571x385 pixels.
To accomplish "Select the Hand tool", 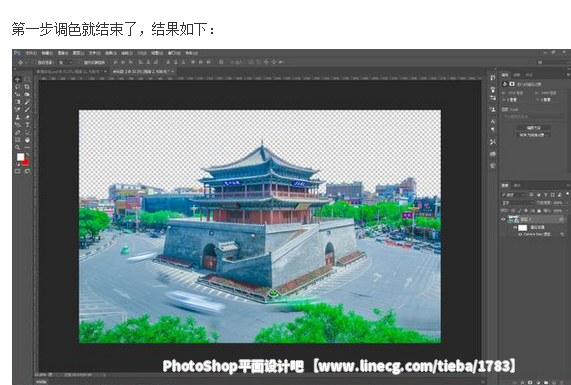I will 27,140.
